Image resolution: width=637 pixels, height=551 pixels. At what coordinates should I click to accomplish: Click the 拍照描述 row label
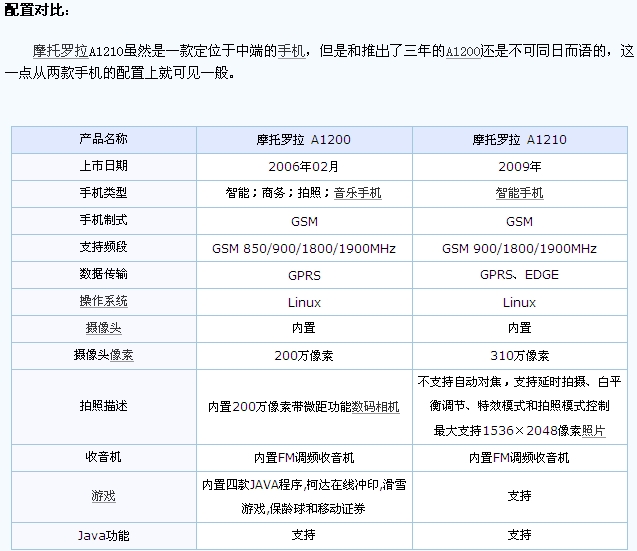coord(104,406)
